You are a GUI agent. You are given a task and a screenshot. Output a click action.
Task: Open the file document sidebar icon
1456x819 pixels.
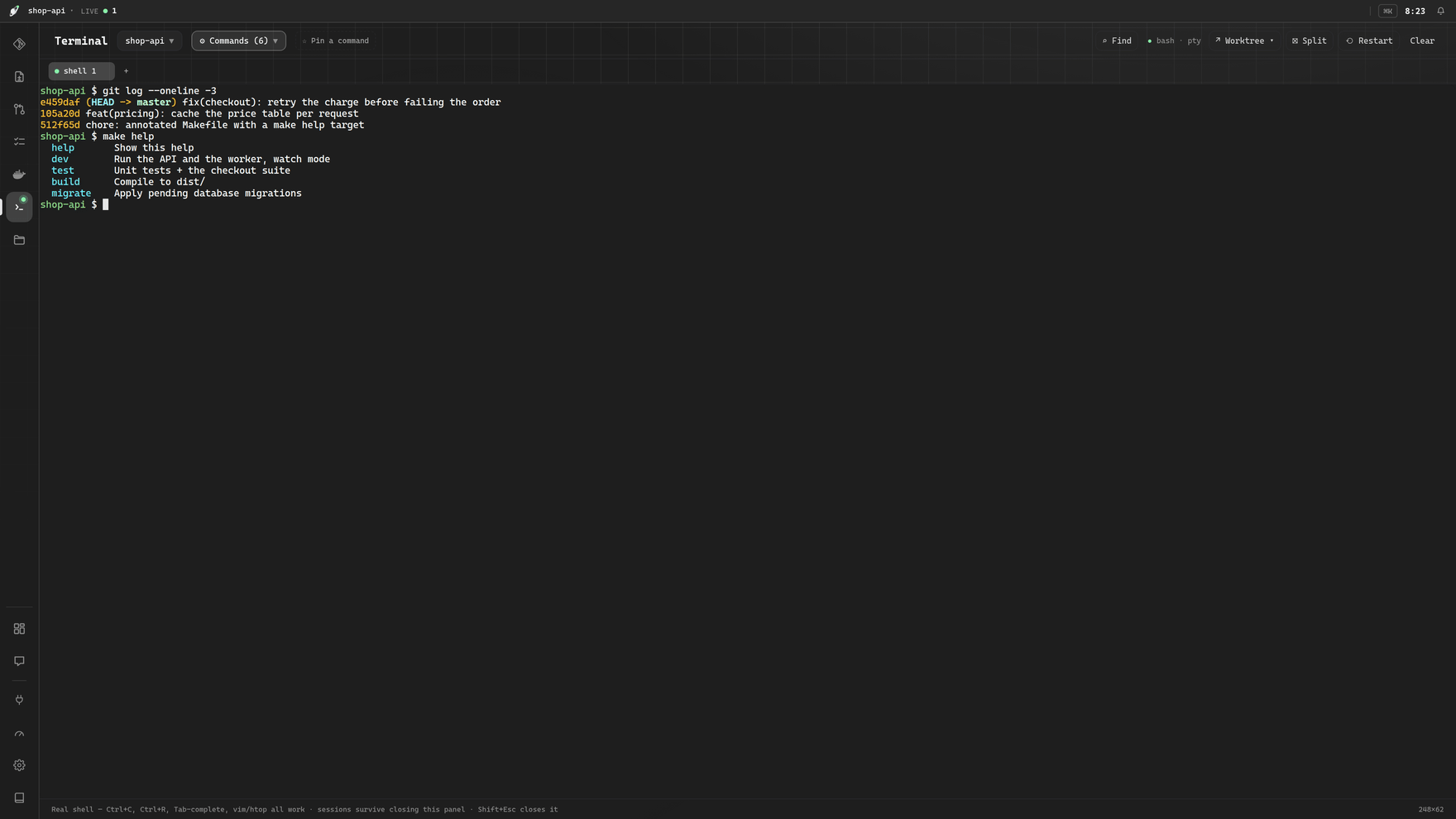(x=19, y=77)
